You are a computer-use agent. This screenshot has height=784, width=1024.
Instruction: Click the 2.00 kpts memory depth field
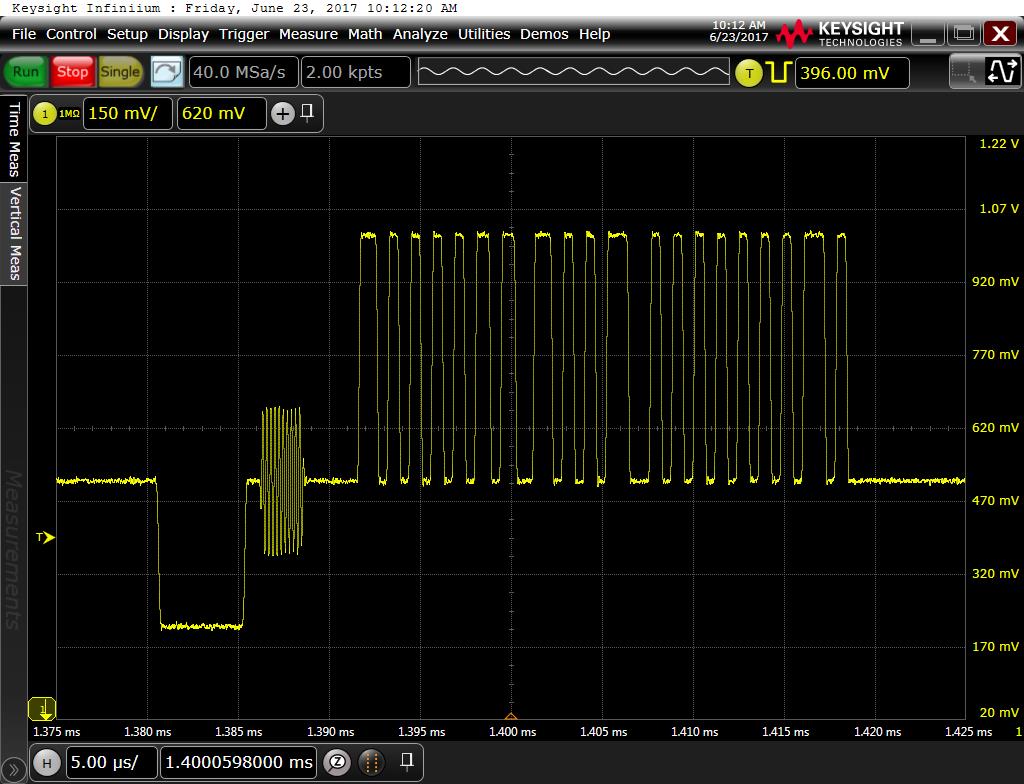tap(356, 72)
